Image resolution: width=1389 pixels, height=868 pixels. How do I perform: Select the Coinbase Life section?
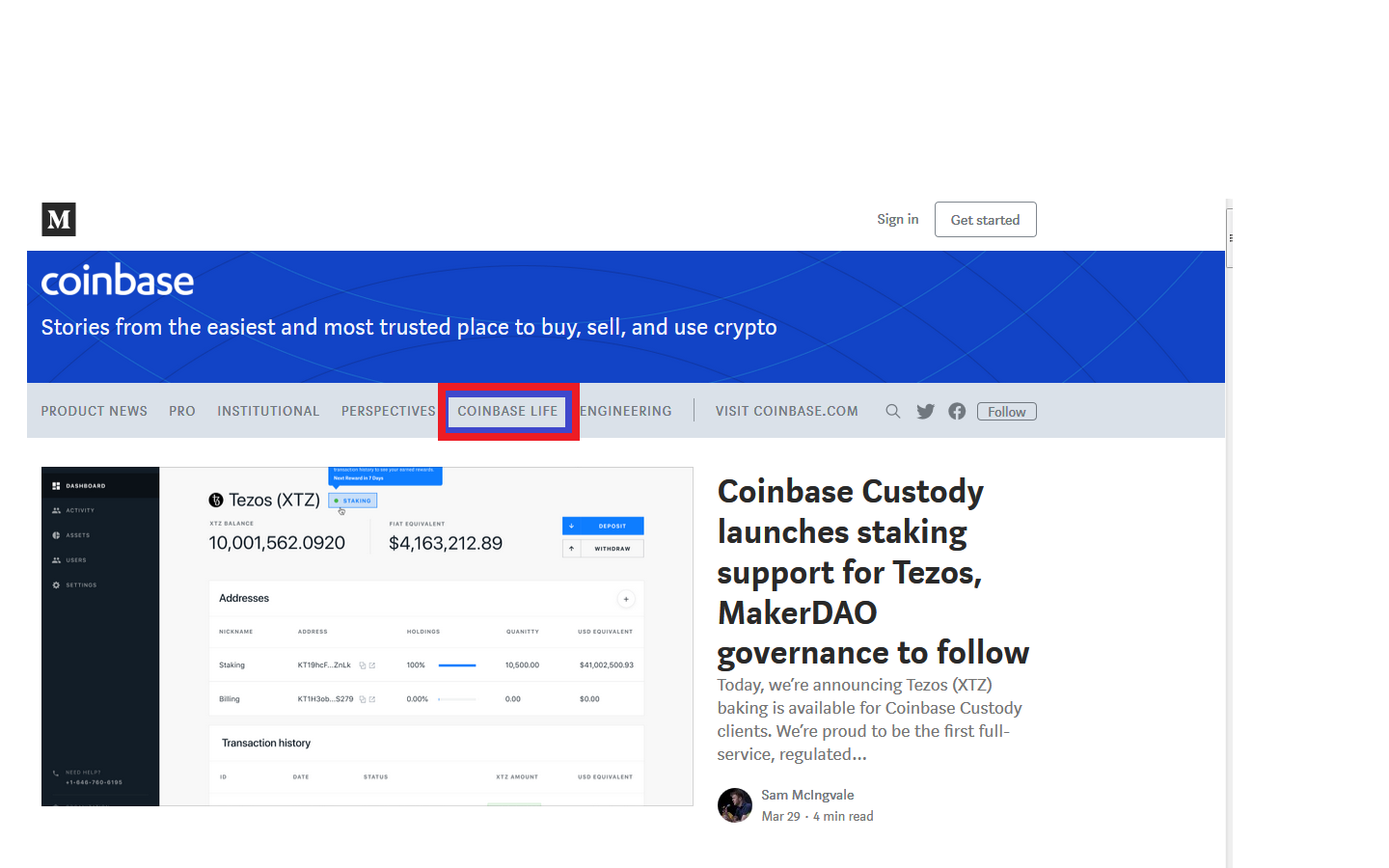click(508, 411)
